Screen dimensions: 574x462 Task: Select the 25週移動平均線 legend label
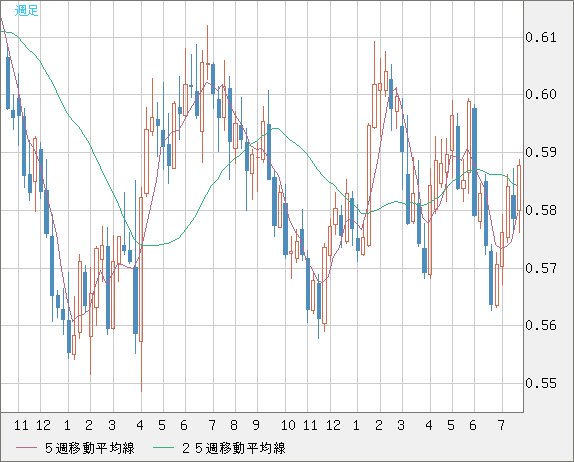pos(234,448)
